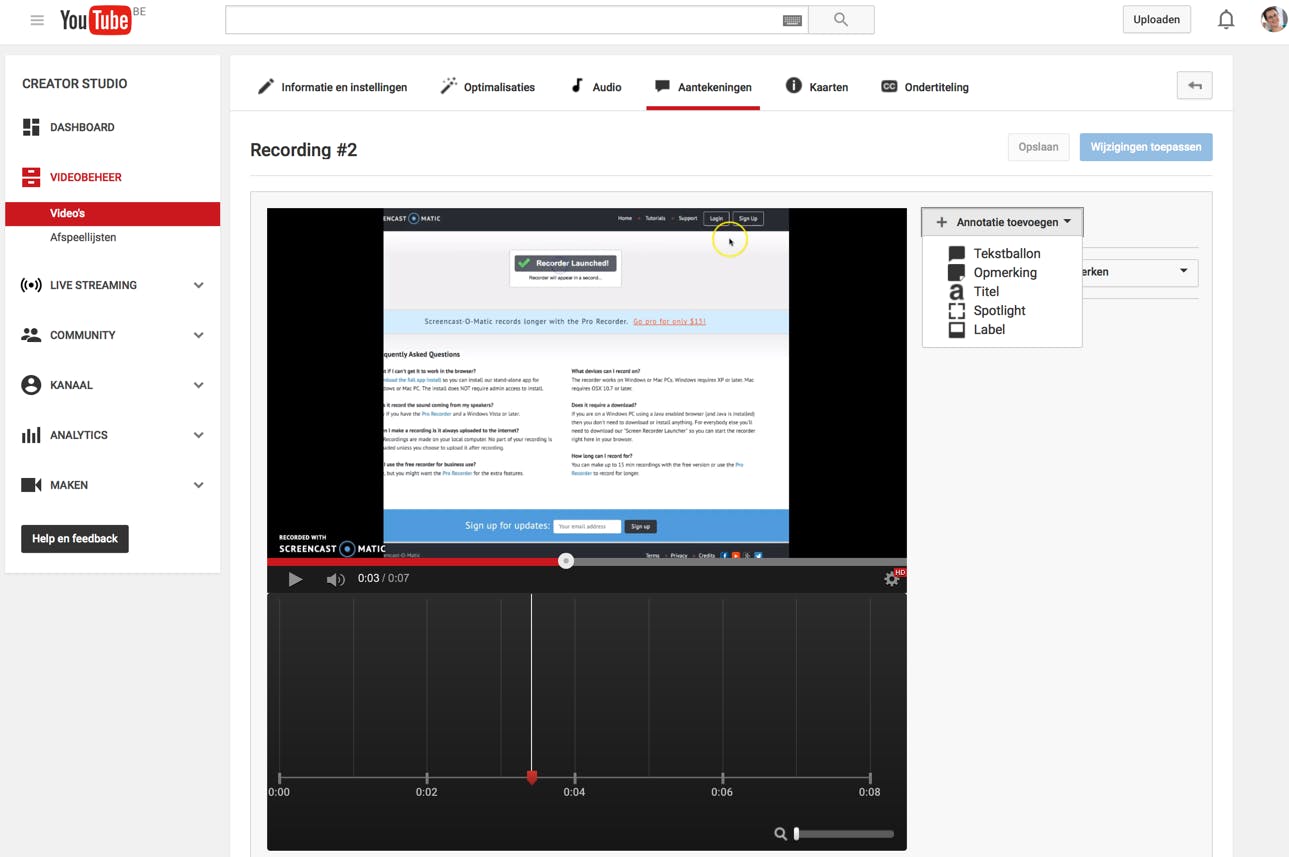Expand the Live Streaming section
1289x857 pixels.
tap(198, 285)
